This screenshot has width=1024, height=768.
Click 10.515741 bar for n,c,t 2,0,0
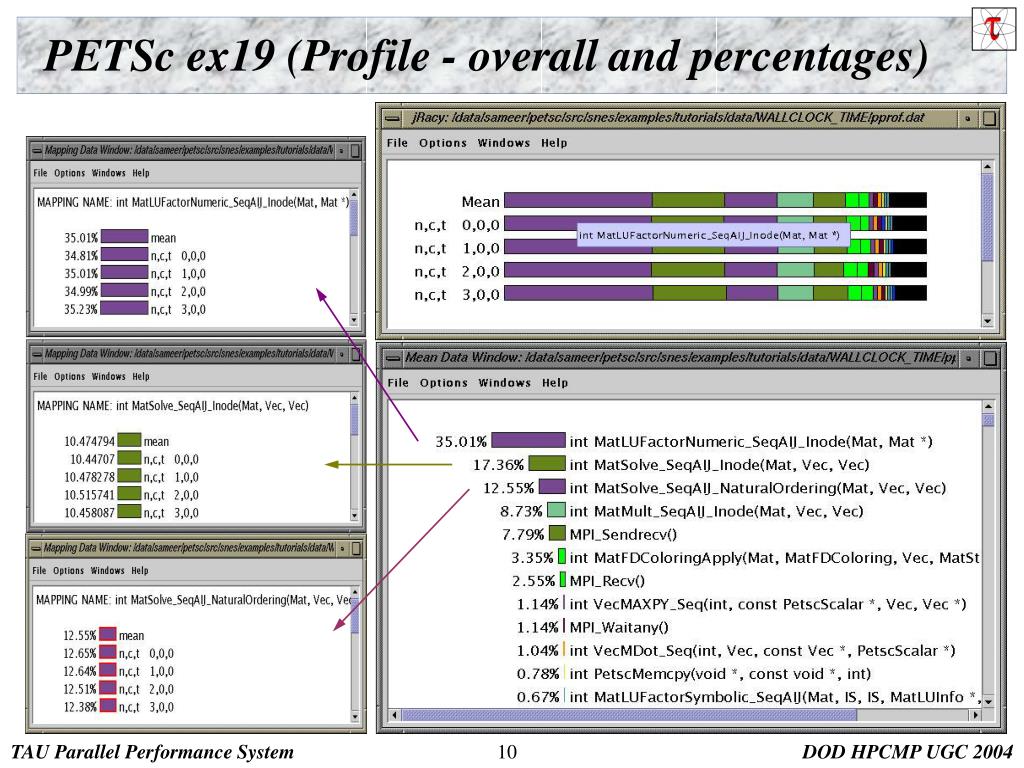[x=129, y=494]
